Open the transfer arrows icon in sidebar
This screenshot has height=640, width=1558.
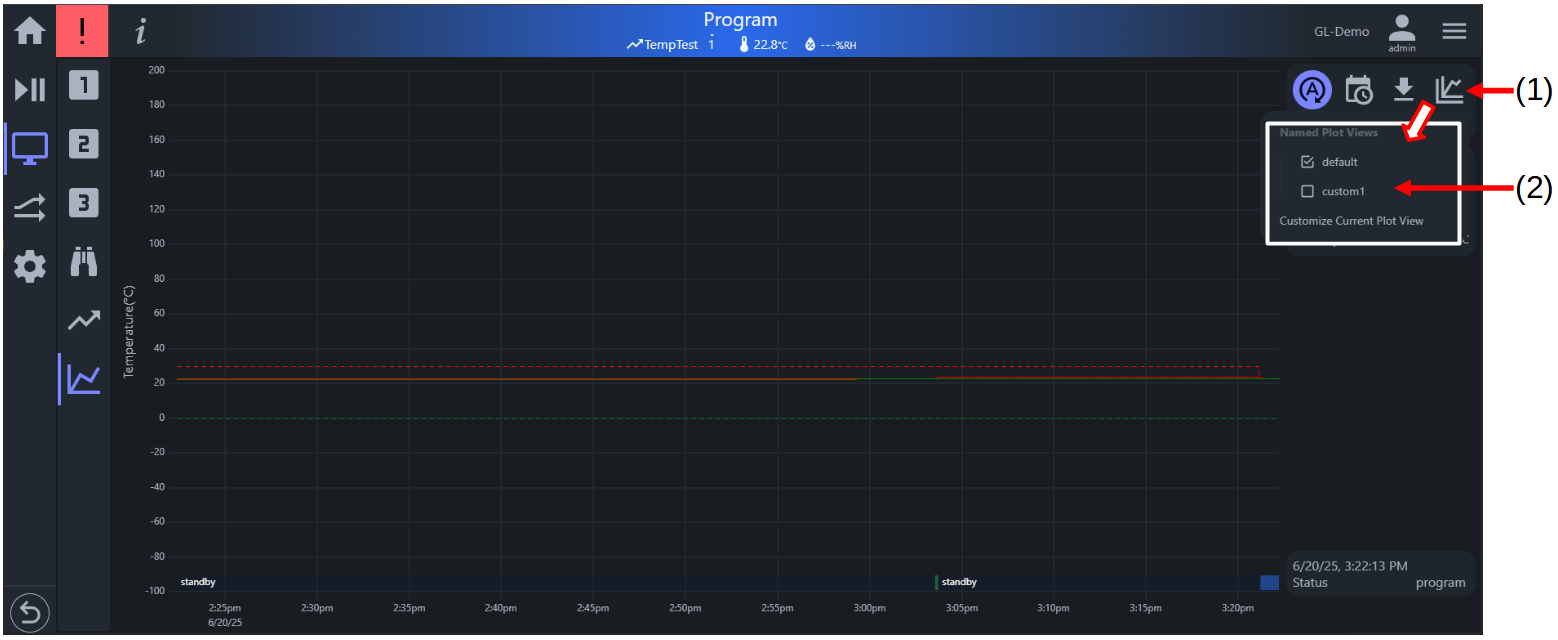pos(29,208)
